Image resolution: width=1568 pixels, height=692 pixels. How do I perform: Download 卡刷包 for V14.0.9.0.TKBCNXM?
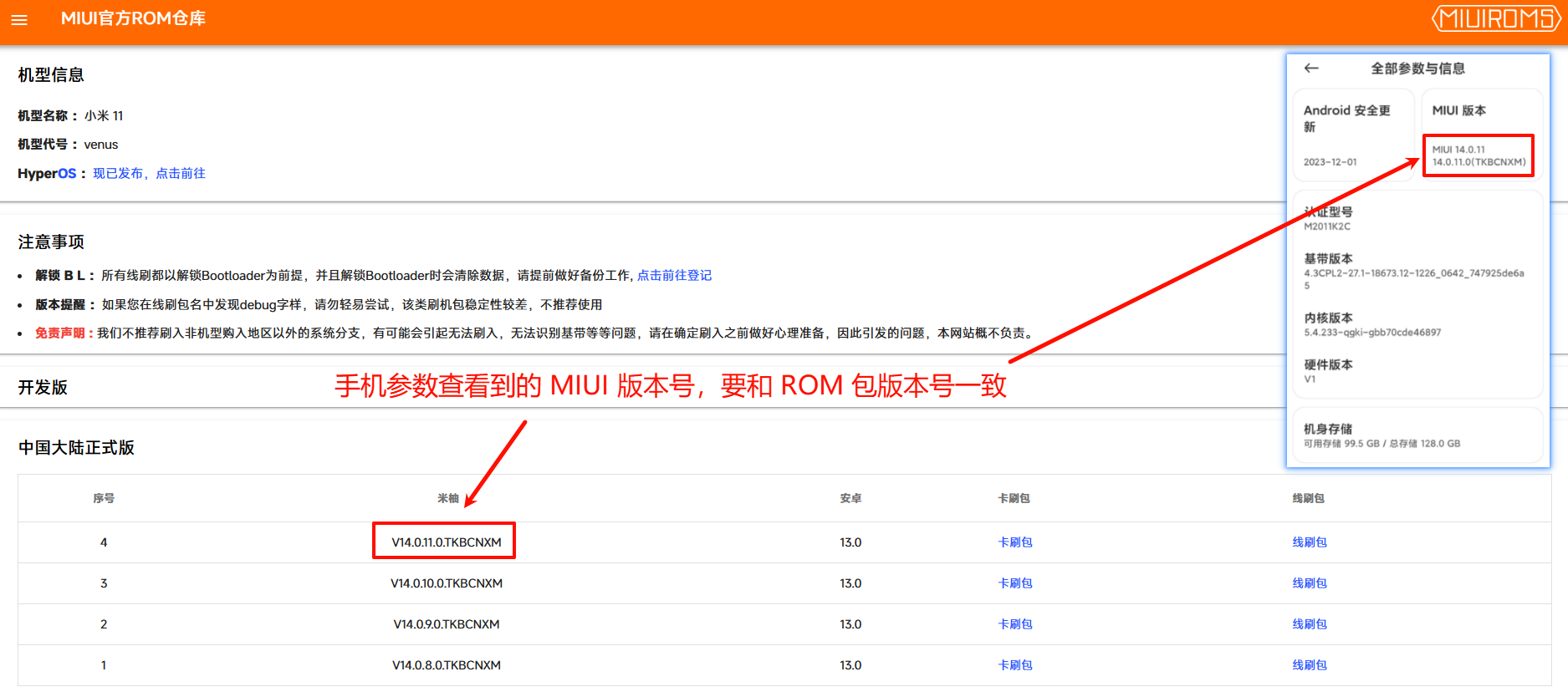[1015, 624]
